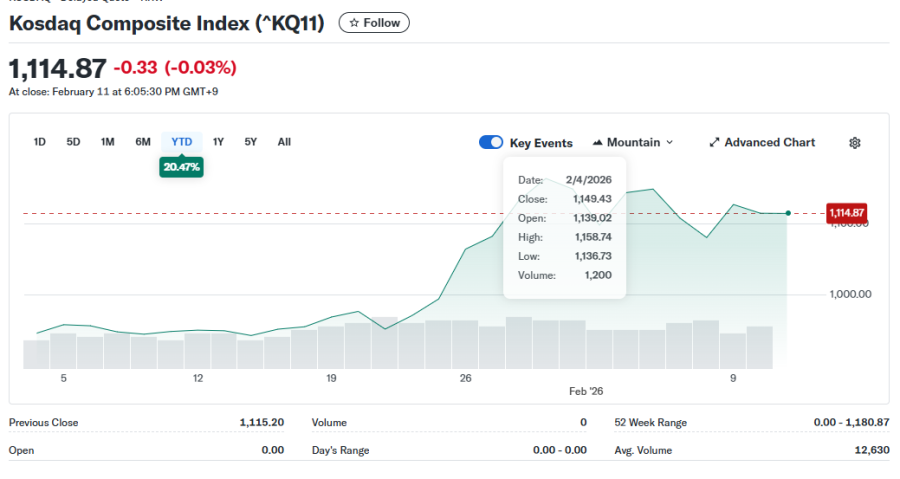
Task: Follow the Kosdaq Composite Index
Action: coord(374,23)
